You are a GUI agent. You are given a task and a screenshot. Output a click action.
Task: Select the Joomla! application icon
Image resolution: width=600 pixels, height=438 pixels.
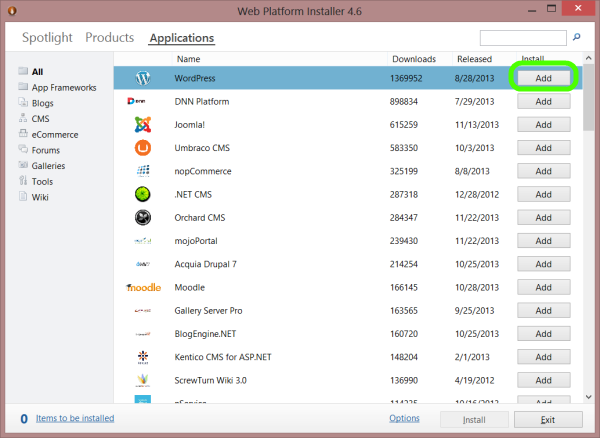[143, 124]
